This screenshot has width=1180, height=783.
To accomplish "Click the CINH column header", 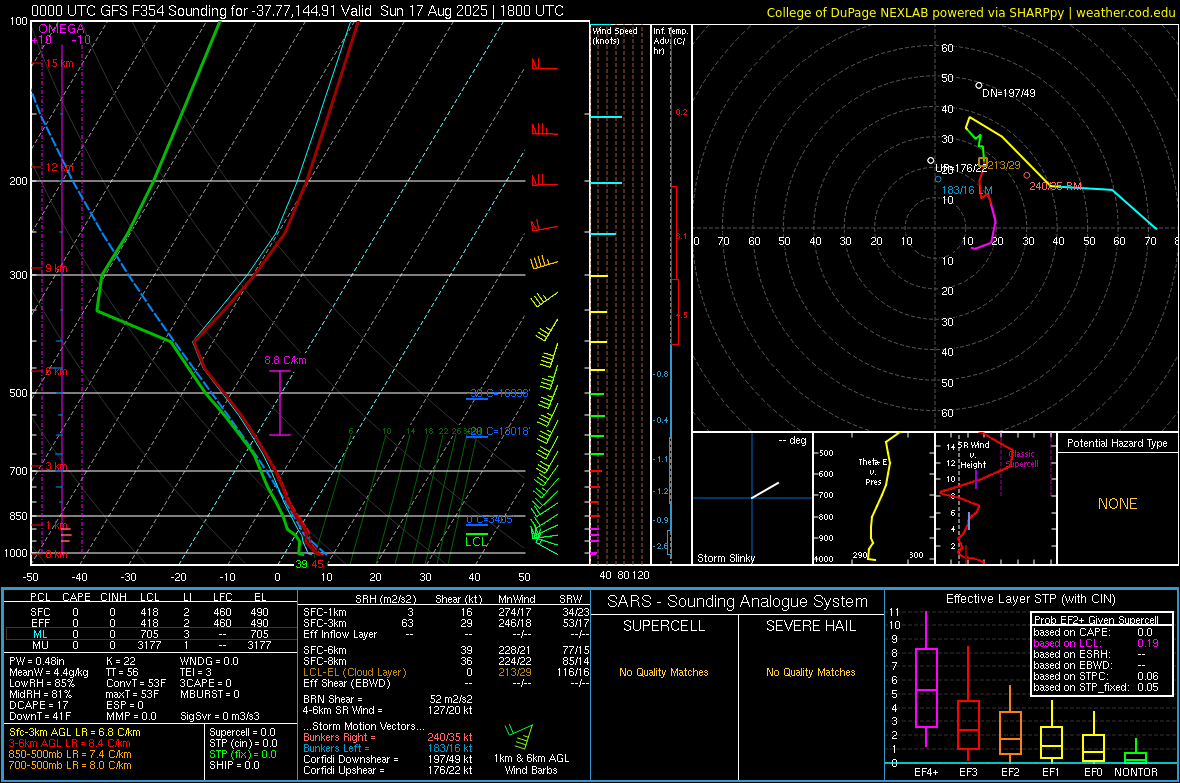I will [x=113, y=597].
